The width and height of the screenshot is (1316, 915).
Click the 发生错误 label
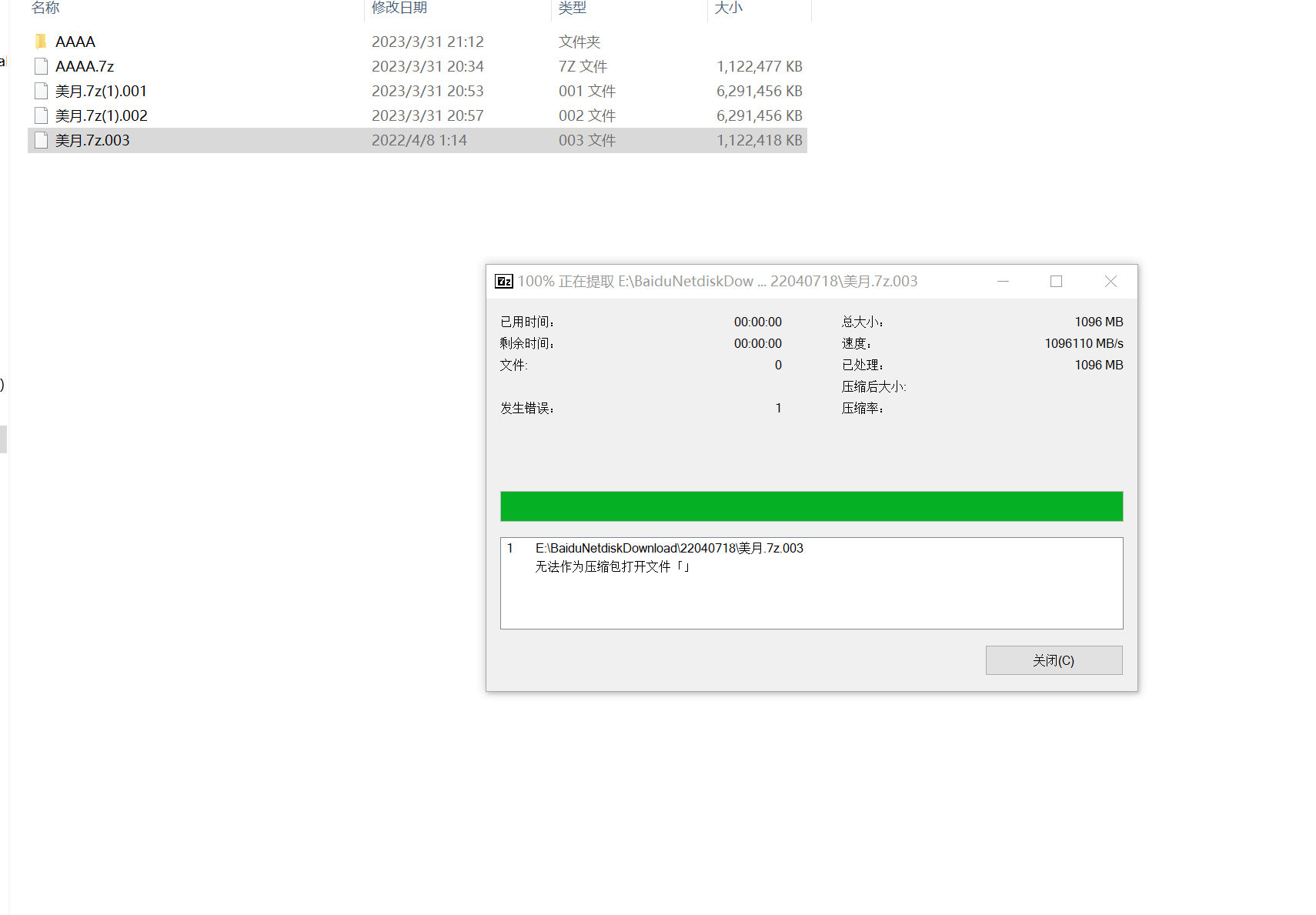(x=527, y=408)
